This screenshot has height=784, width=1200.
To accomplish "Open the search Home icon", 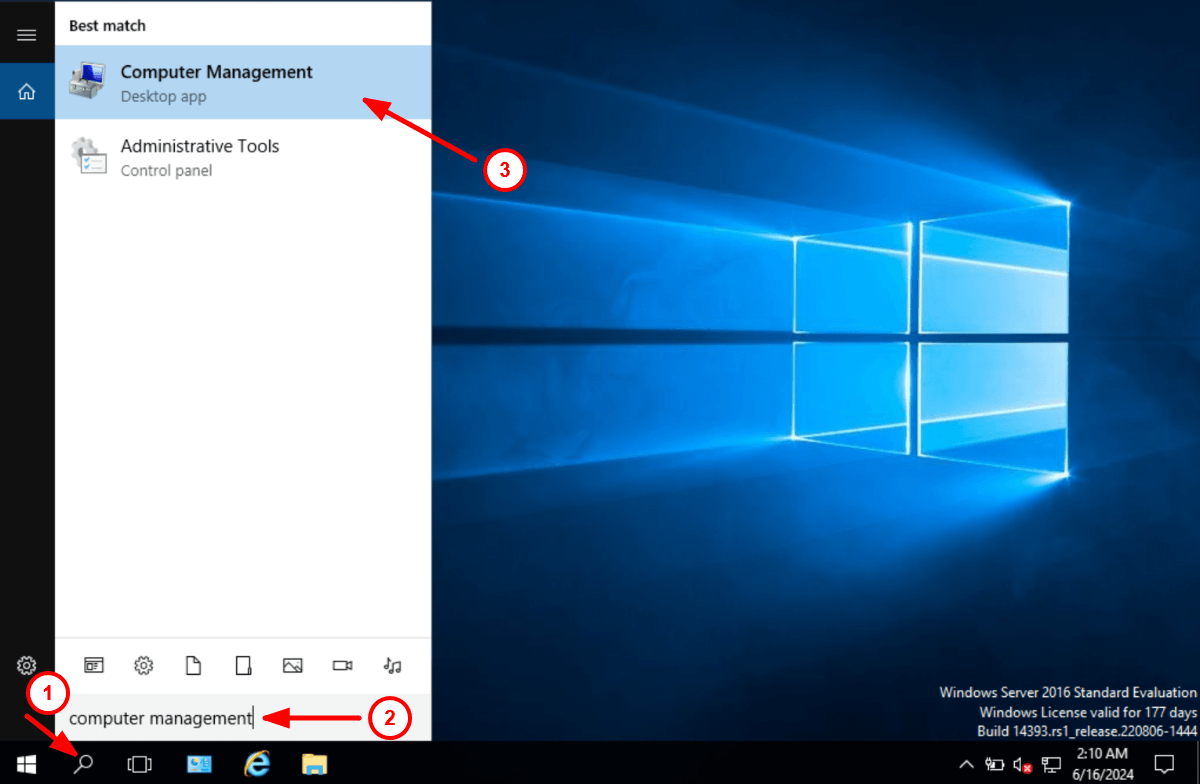I will [x=27, y=90].
